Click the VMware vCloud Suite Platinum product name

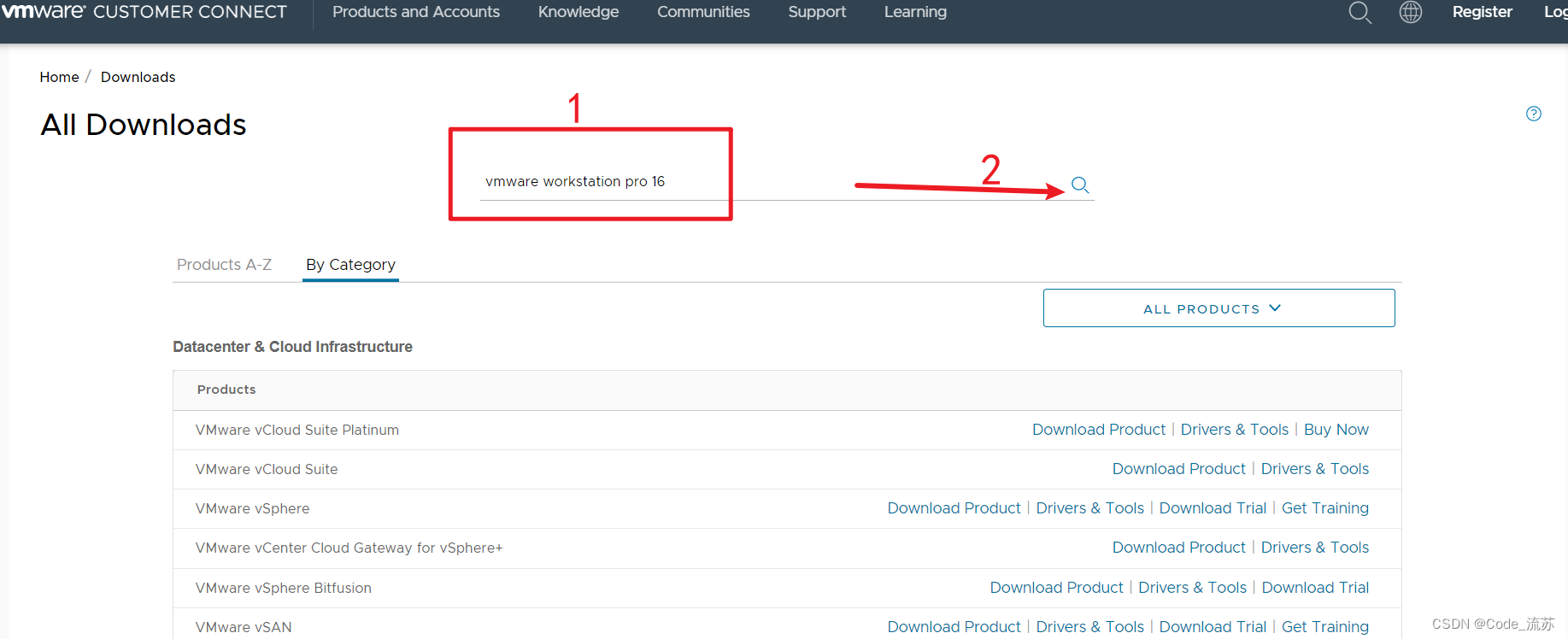(297, 431)
